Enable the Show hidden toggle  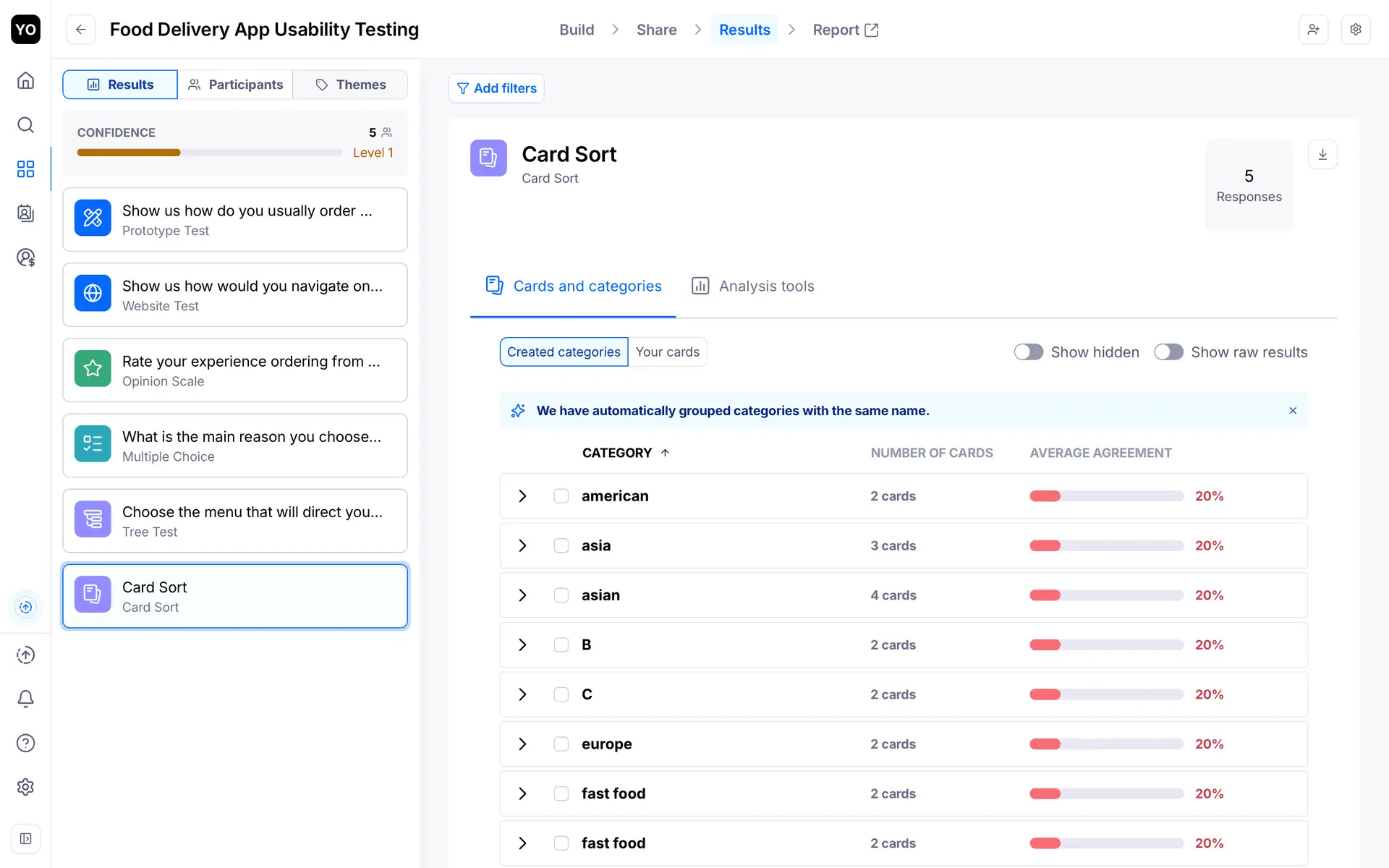click(1028, 352)
